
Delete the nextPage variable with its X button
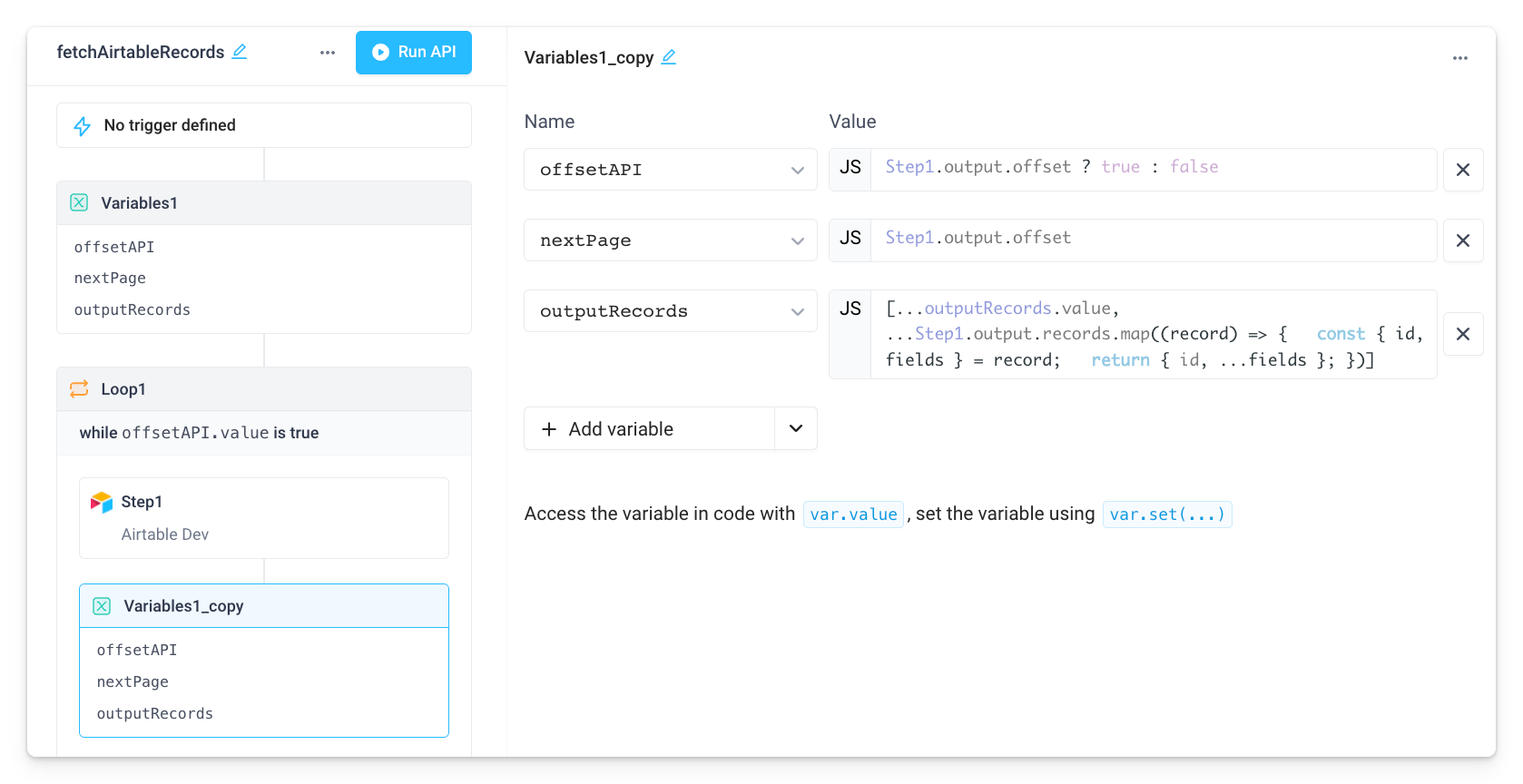pyautogui.click(x=1463, y=240)
